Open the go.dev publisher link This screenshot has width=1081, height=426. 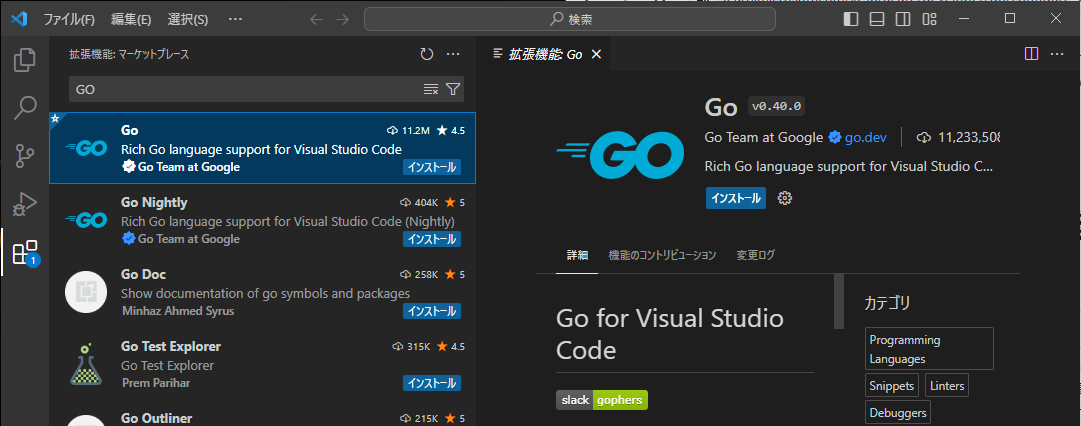click(865, 137)
